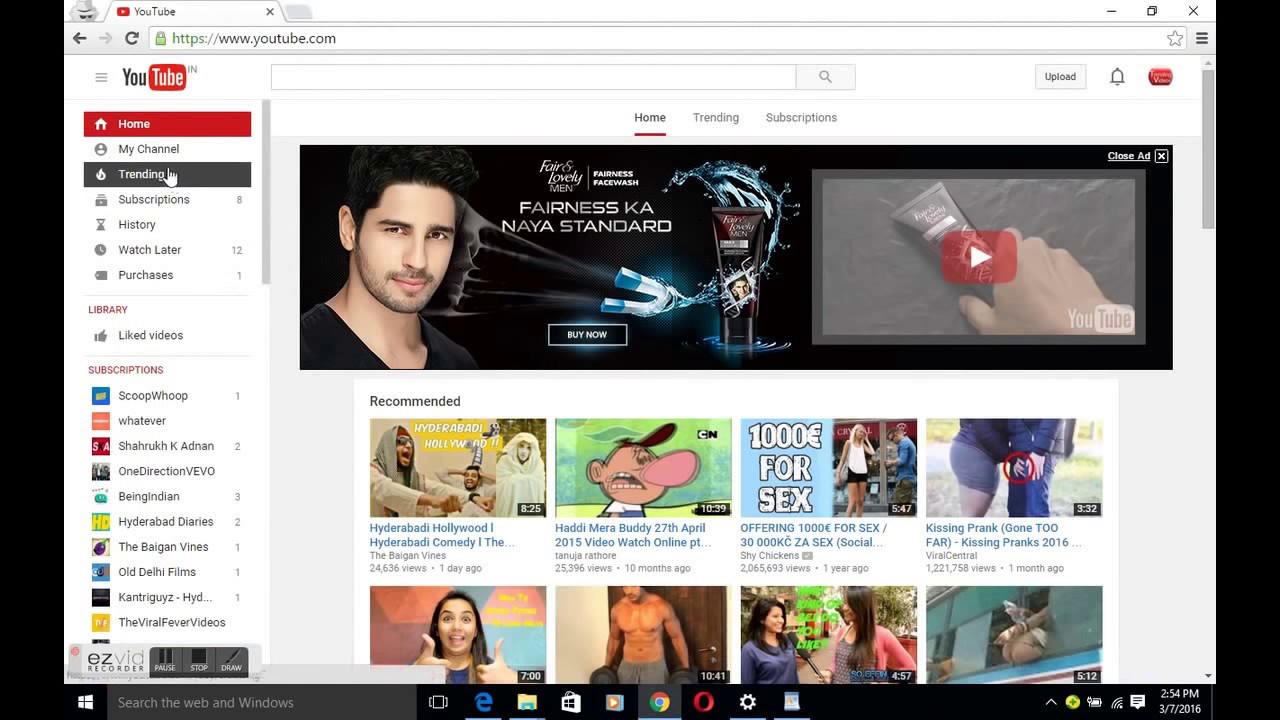Click the Close Ad link

tap(1128, 156)
